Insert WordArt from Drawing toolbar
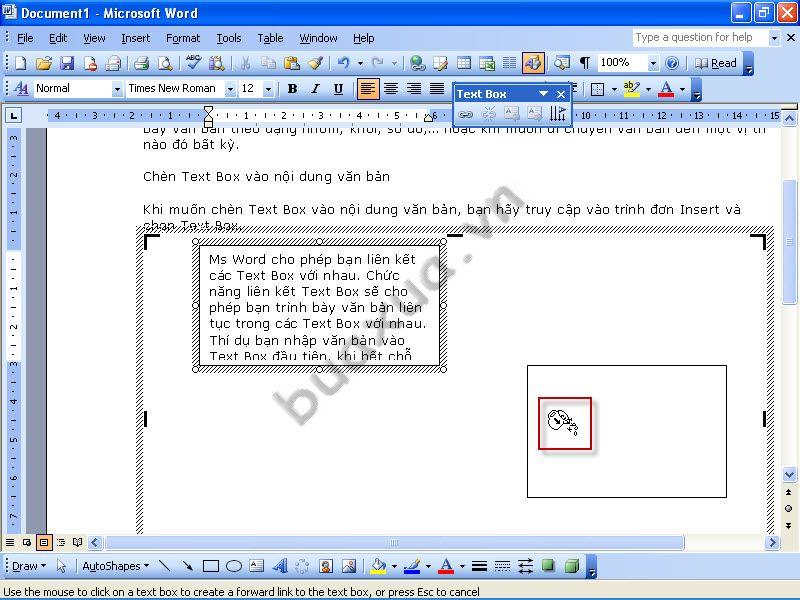Viewport: 800px width, 600px height. [280, 566]
